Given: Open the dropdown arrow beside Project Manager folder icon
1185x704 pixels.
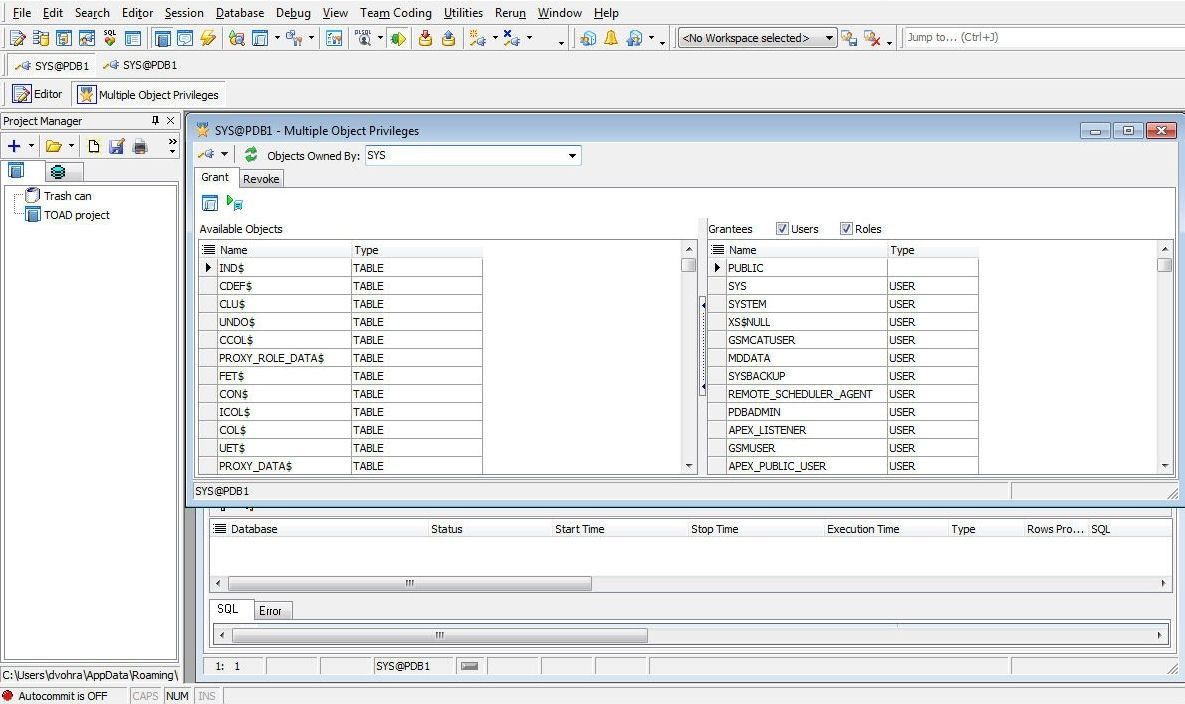Looking at the screenshot, I should pyautogui.click(x=71, y=146).
